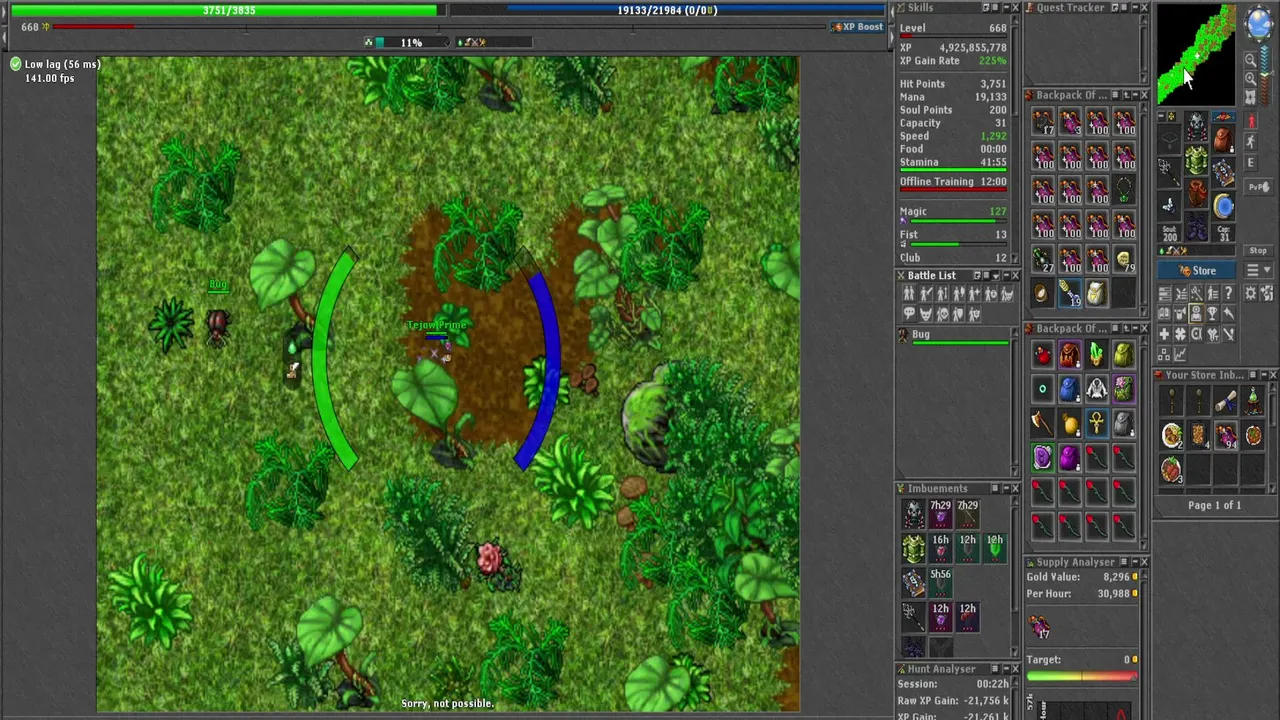Image resolution: width=1280 pixels, height=720 pixels.
Task: Click the chart graph control button
Action: (1180, 354)
